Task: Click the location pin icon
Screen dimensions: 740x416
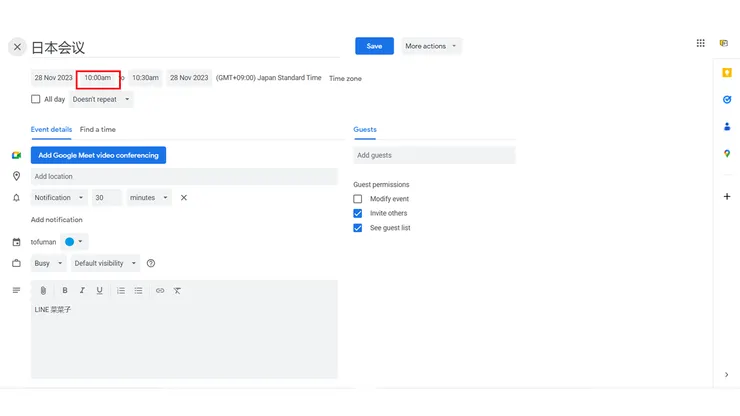Action: point(17,176)
